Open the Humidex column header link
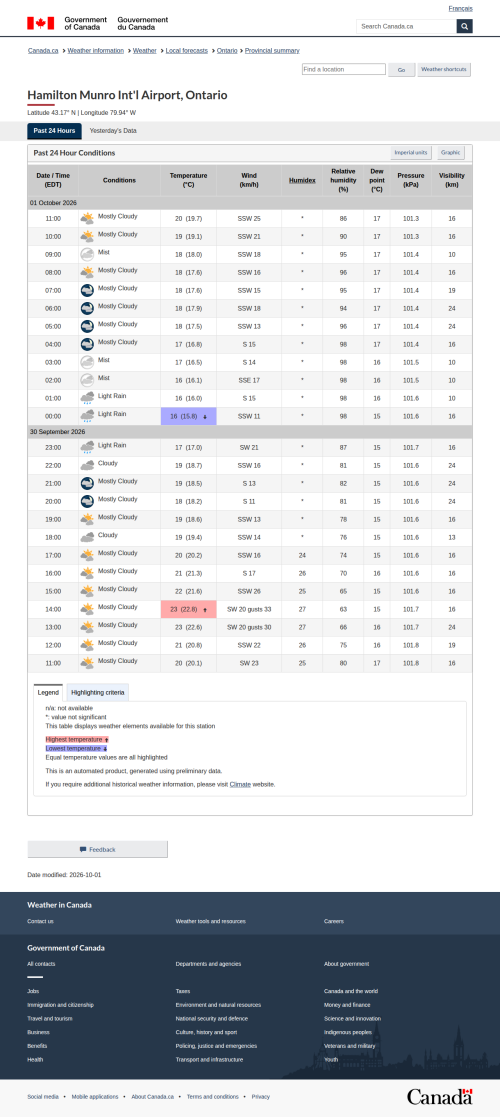This screenshot has width=500, height=1117. (x=302, y=180)
